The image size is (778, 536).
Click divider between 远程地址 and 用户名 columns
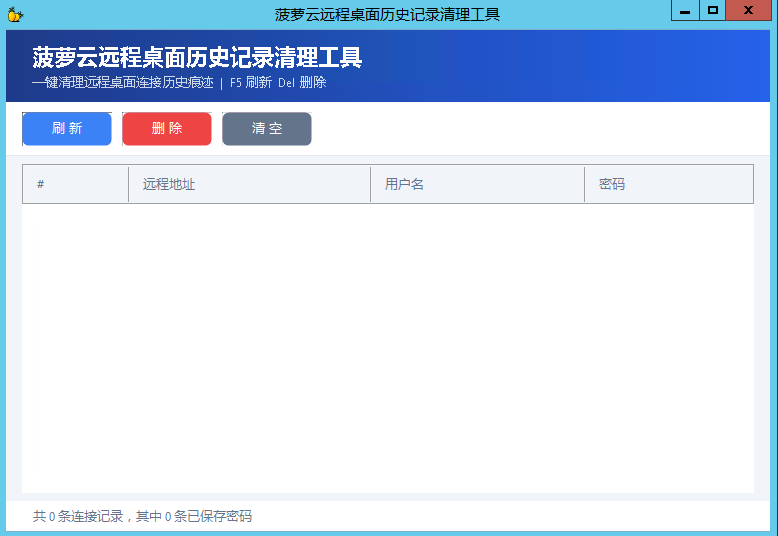click(x=371, y=184)
